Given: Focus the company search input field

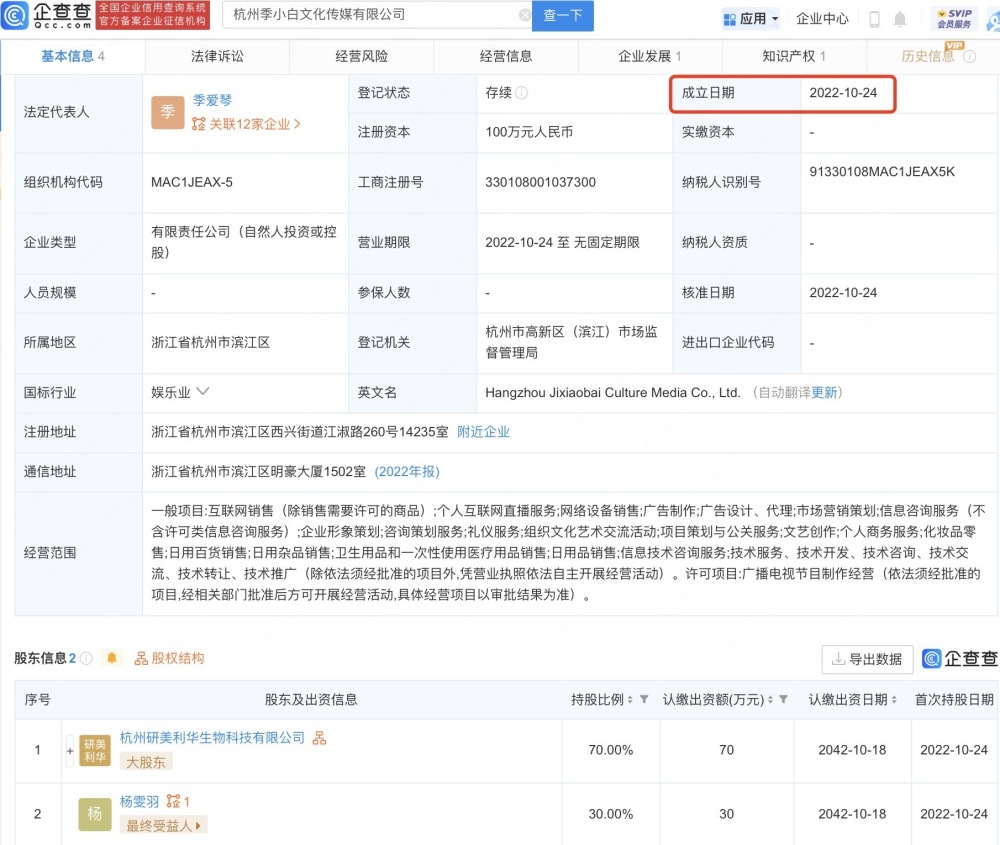Looking at the screenshot, I should [376, 15].
